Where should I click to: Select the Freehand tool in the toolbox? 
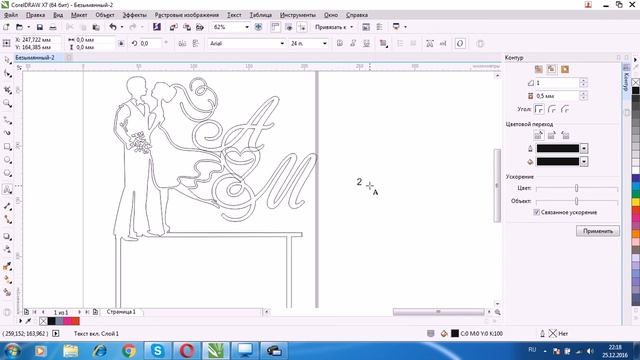click(7, 120)
